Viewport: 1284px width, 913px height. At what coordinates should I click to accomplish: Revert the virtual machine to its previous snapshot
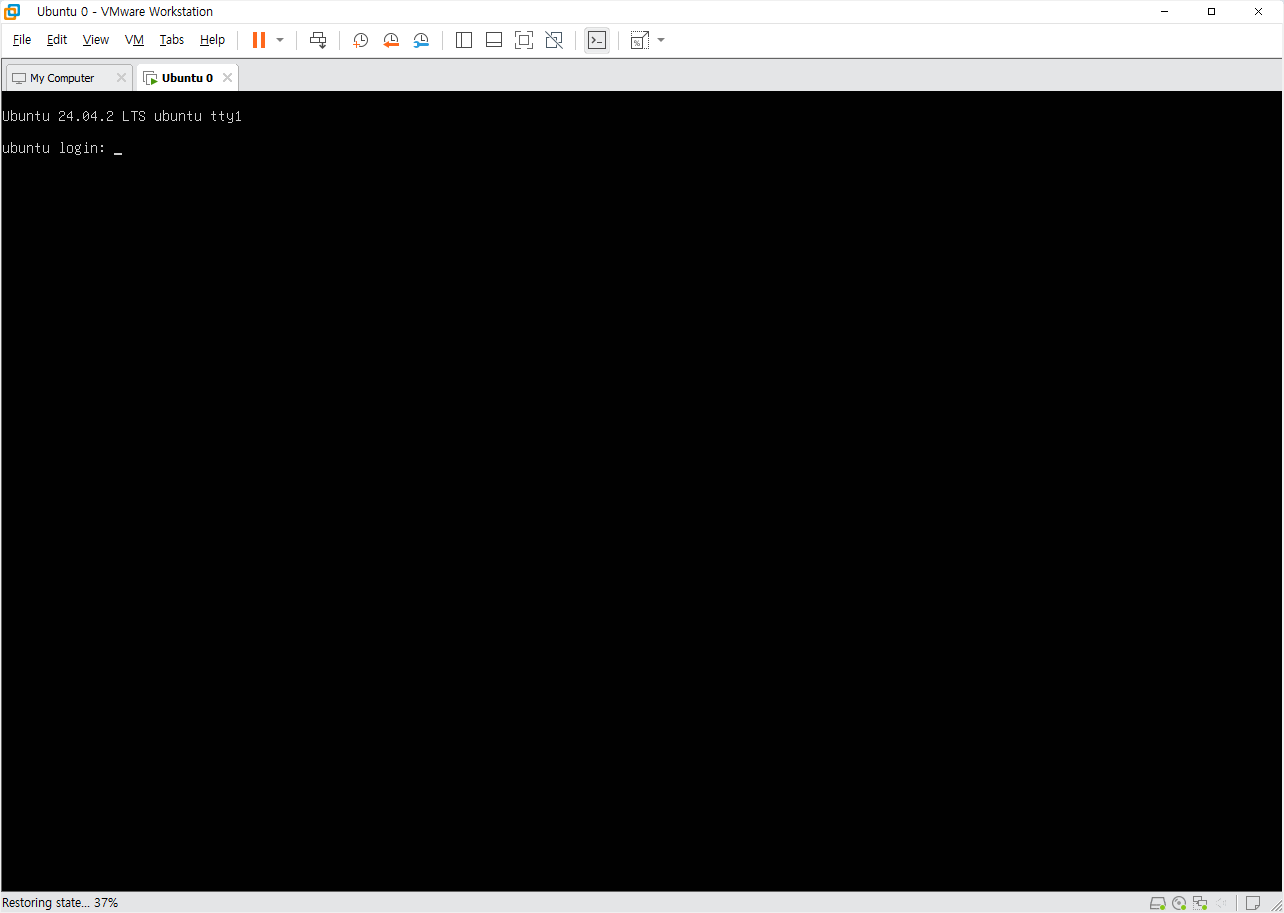[x=391, y=40]
